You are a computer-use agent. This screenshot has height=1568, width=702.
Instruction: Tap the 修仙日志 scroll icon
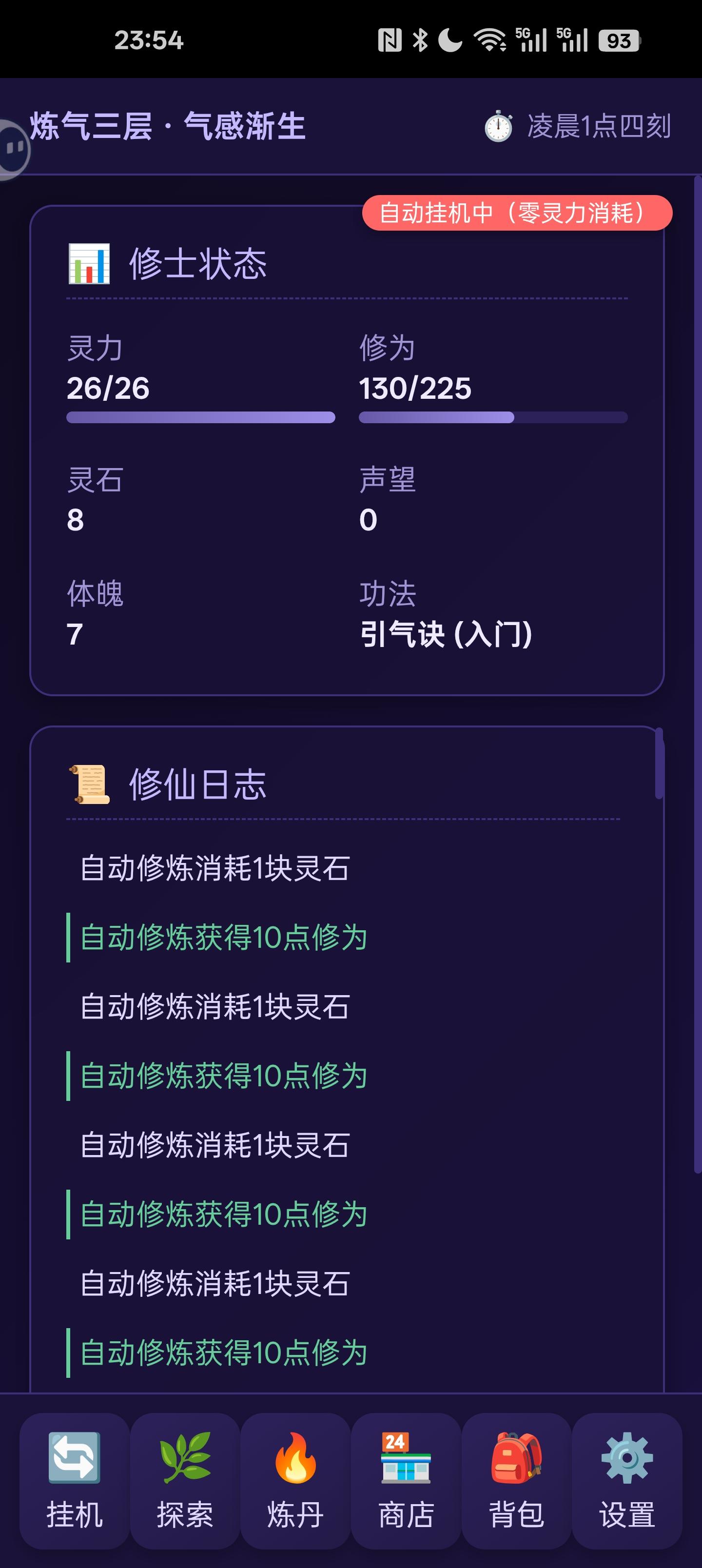(x=89, y=784)
